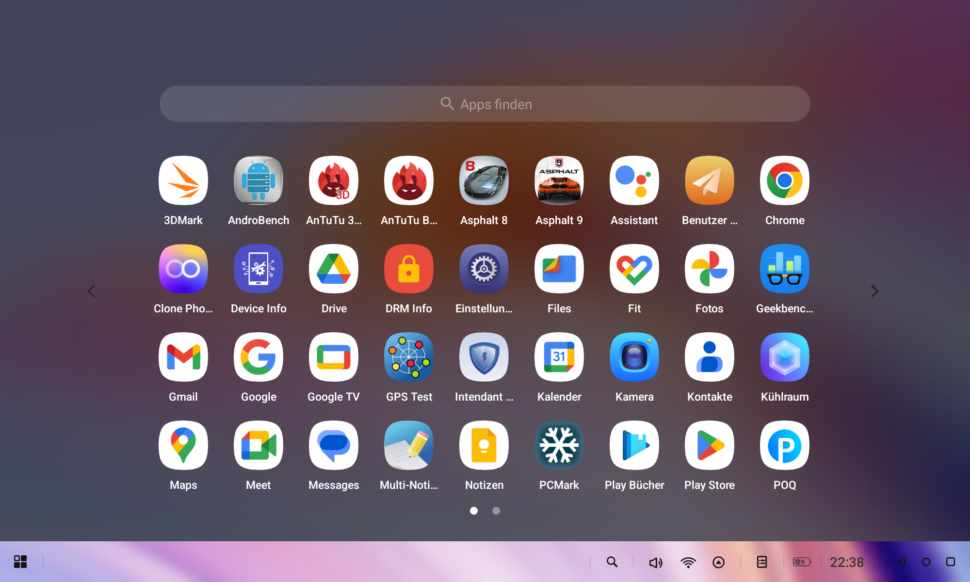The height and width of the screenshot is (582, 970).
Task: Open Device Info app
Action: [x=259, y=269]
